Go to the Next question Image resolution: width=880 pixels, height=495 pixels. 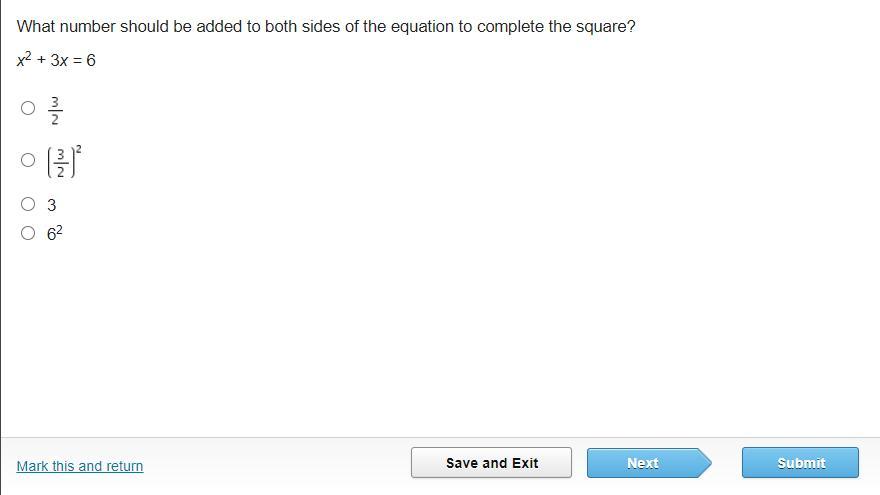point(643,463)
